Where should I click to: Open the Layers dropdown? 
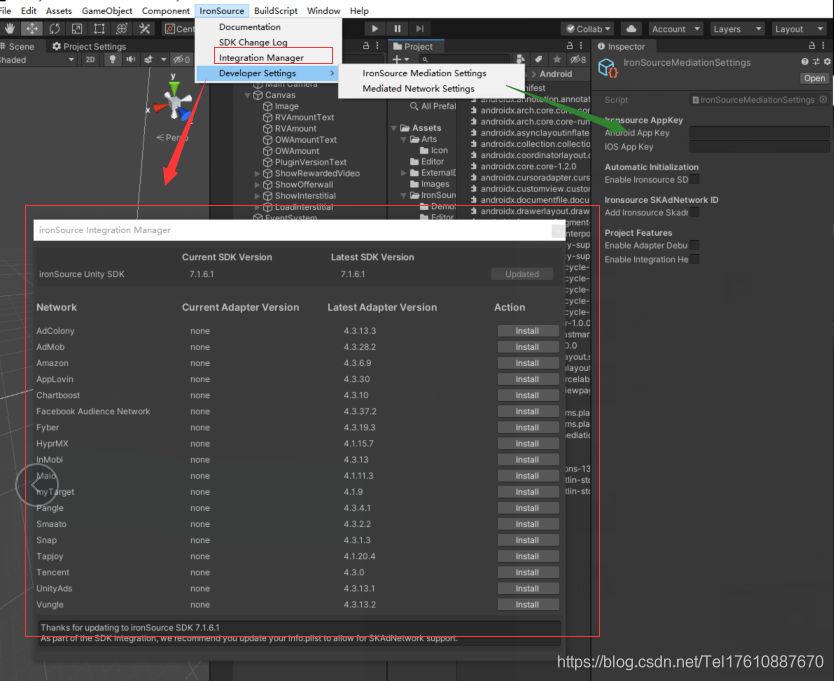737,29
